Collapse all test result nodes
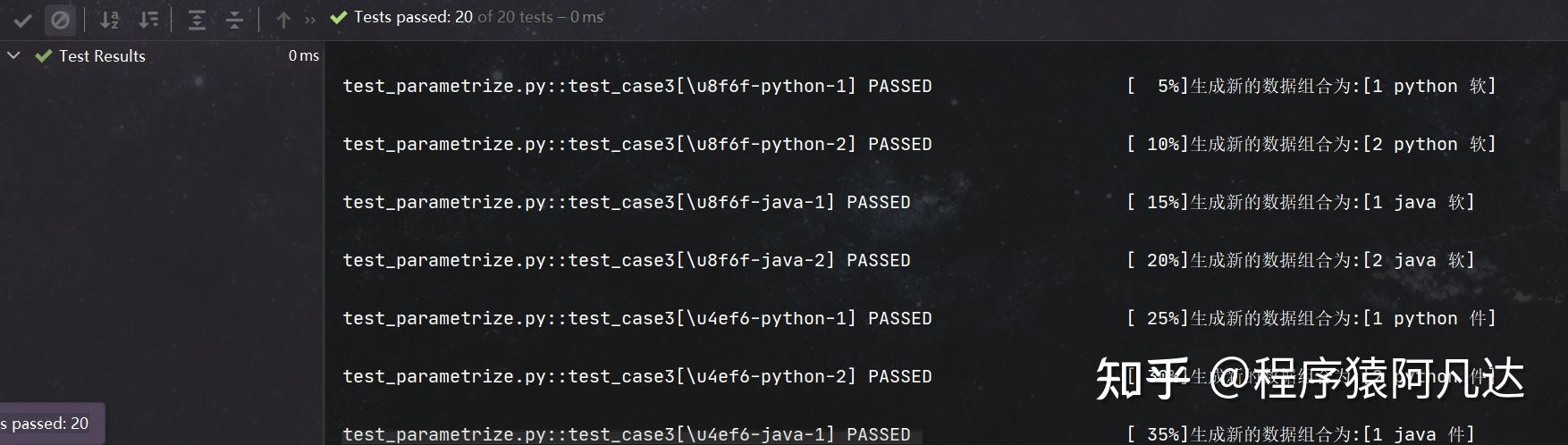The width and height of the screenshot is (1568, 445). [x=234, y=19]
